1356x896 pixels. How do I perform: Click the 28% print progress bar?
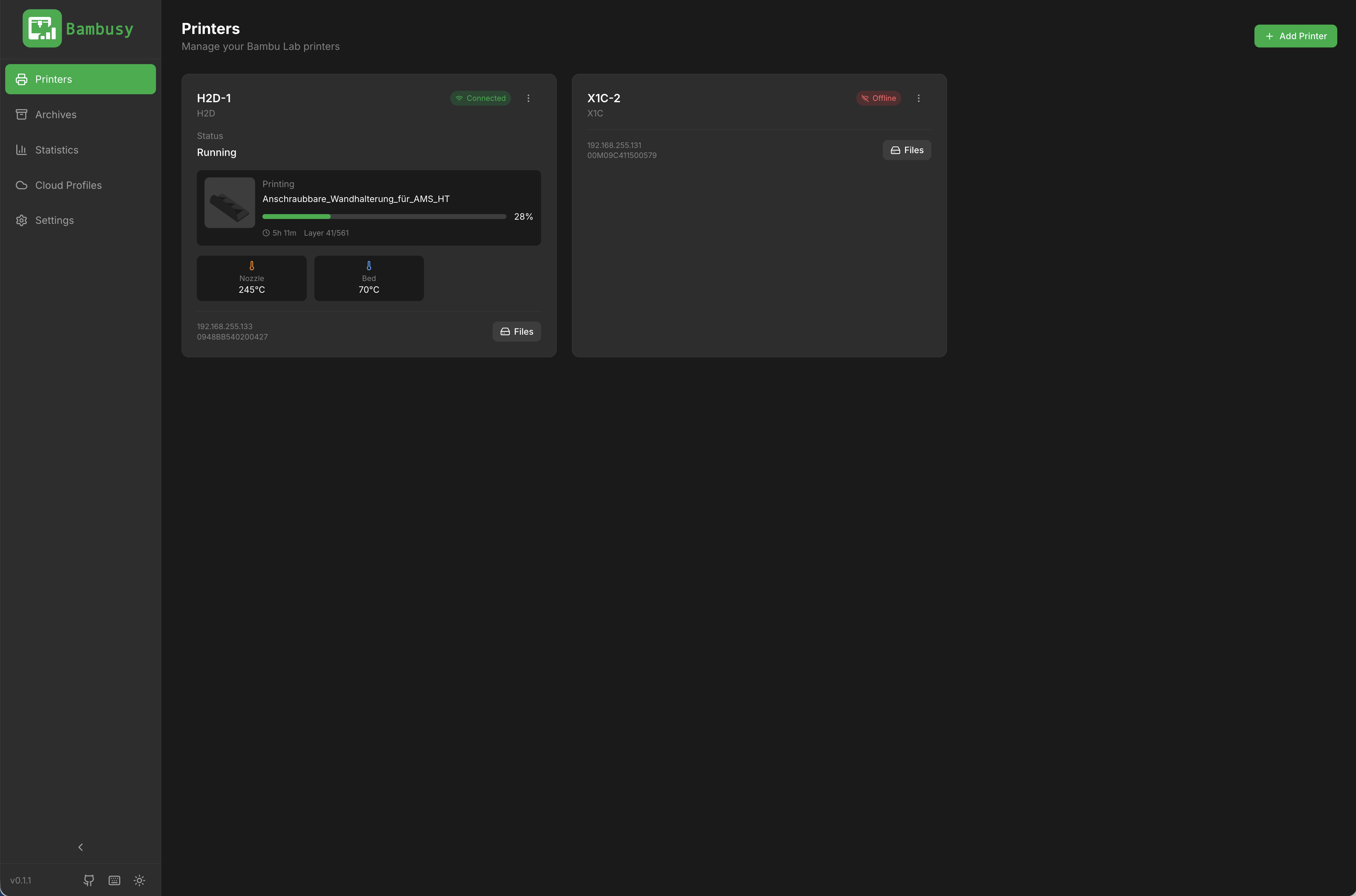click(x=384, y=217)
